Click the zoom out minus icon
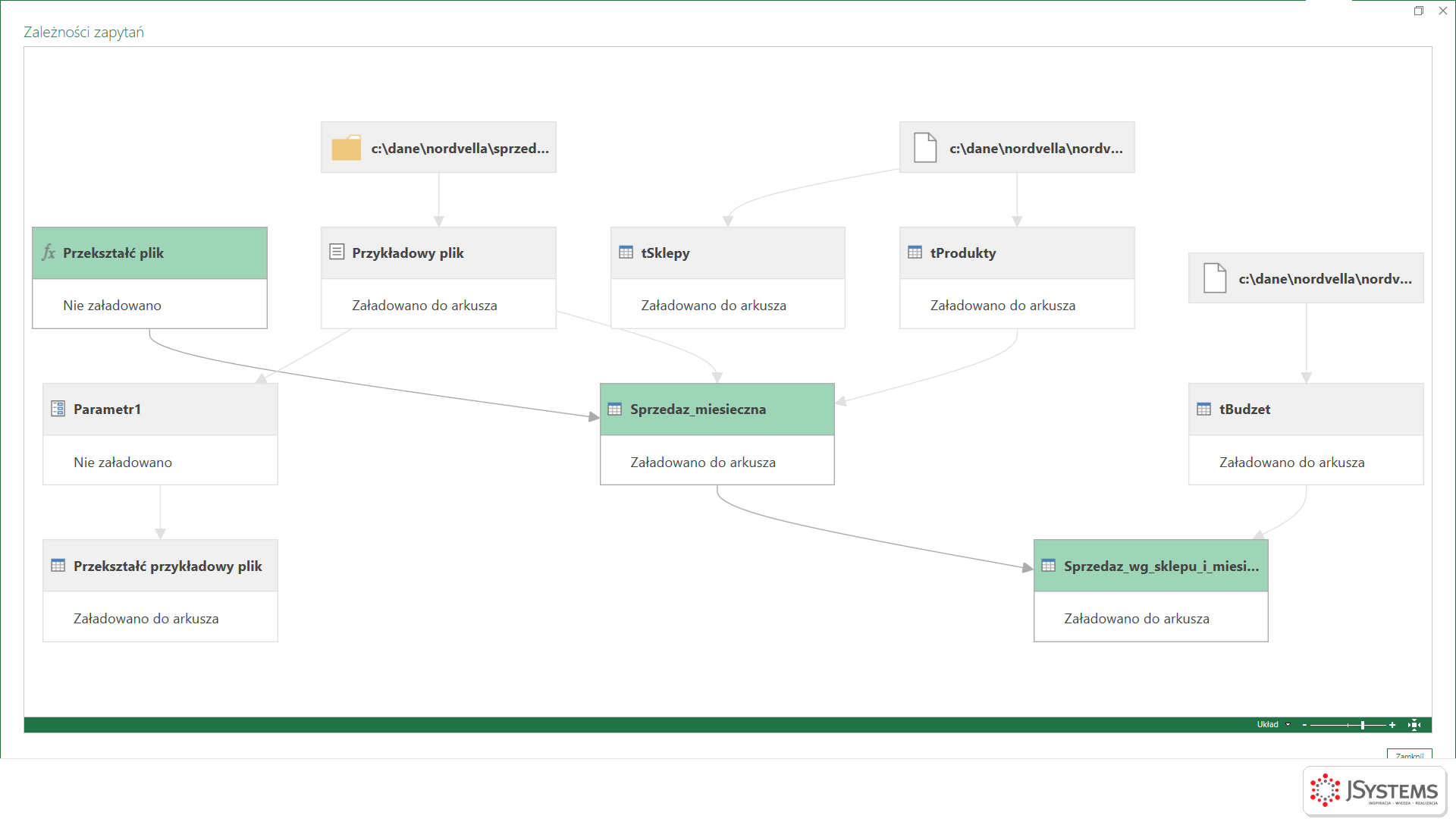 (x=1304, y=725)
